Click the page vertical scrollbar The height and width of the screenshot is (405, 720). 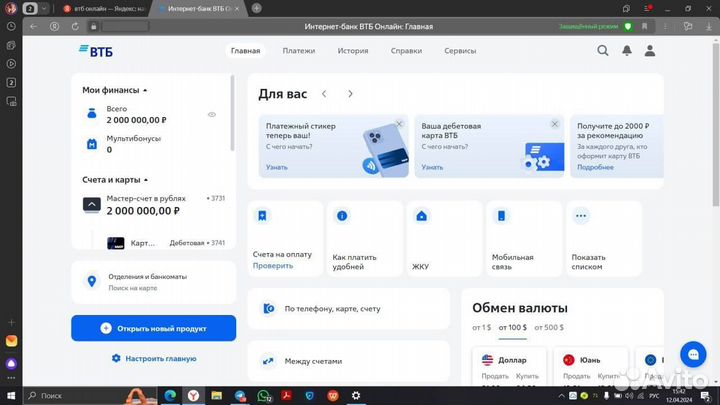click(x=715, y=125)
